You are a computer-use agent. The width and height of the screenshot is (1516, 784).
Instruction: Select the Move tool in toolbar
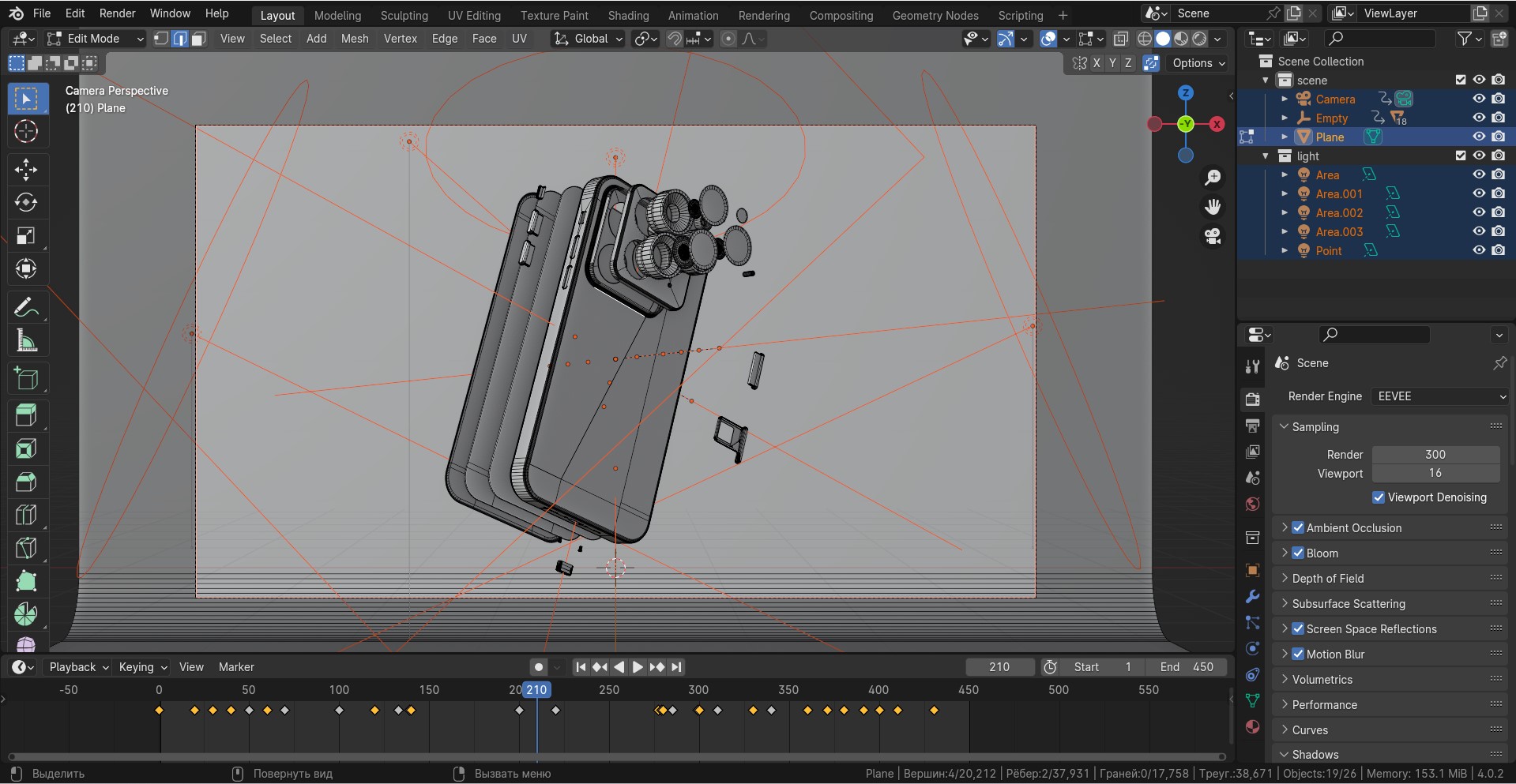click(x=26, y=170)
